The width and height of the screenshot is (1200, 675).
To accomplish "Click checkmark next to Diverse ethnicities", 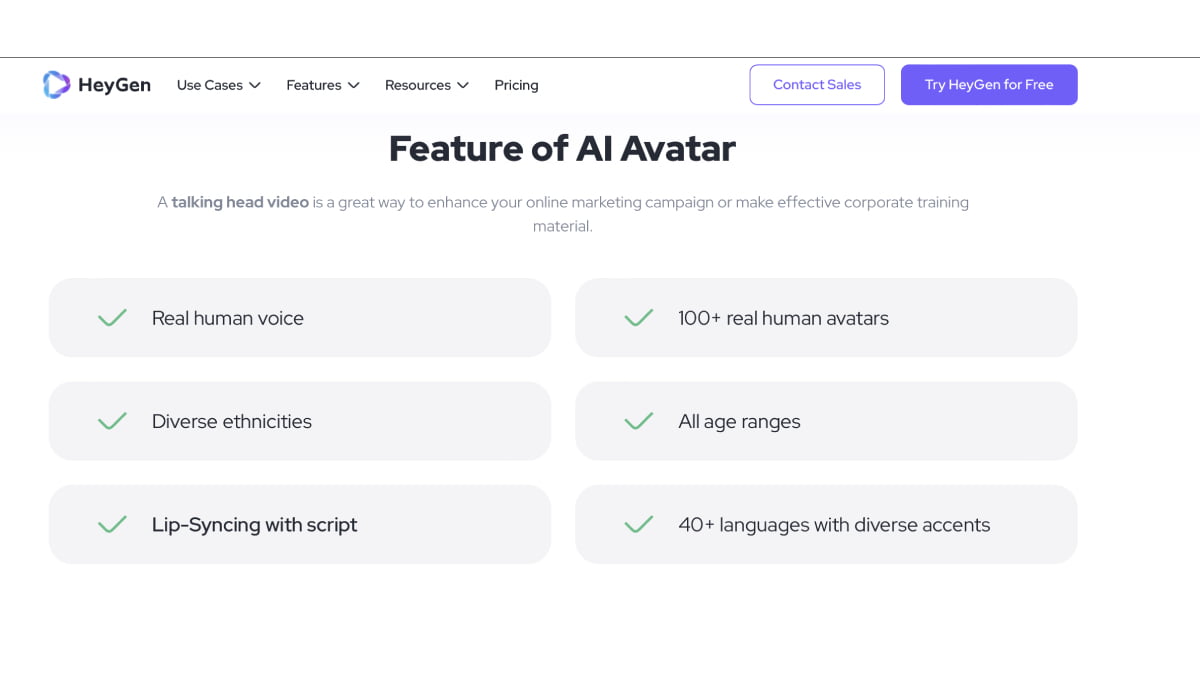I will tap(112, 421).
